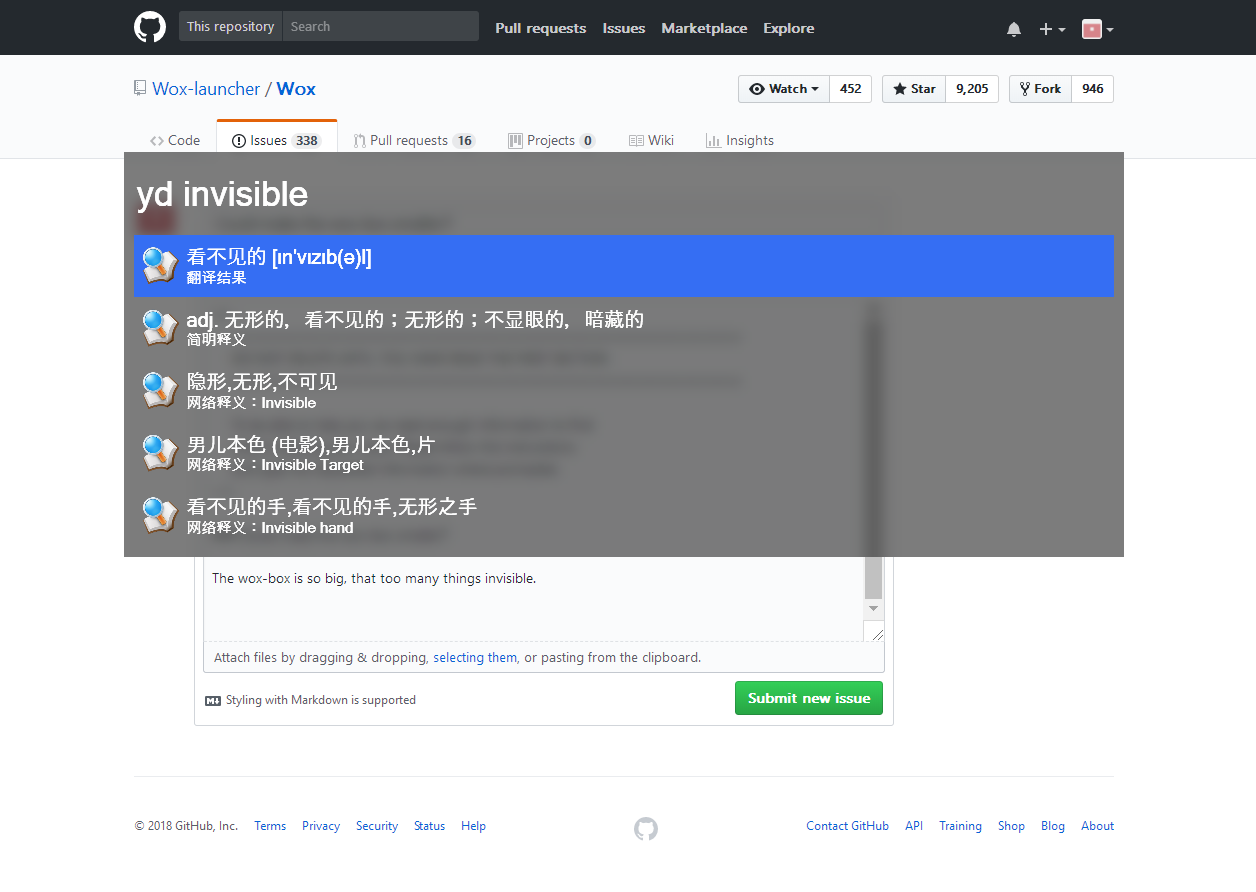Viewport: 1256px width, 892px height.
Task: Open the footer Blog link
Action: click(1053, 826)
